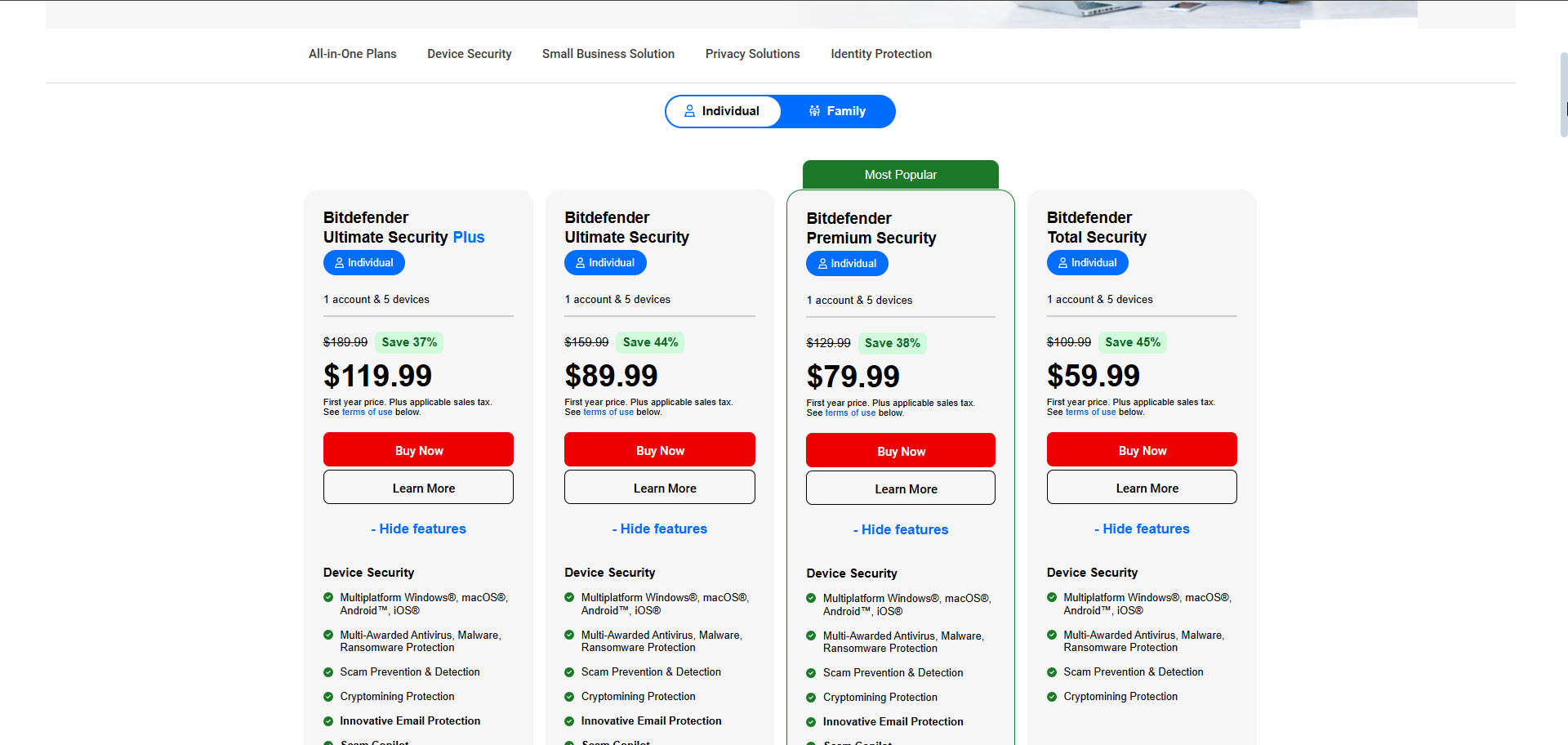The image size is (1568, 745).
Task: Click the $59.99 price
Action: click(x=1094, y=376)
